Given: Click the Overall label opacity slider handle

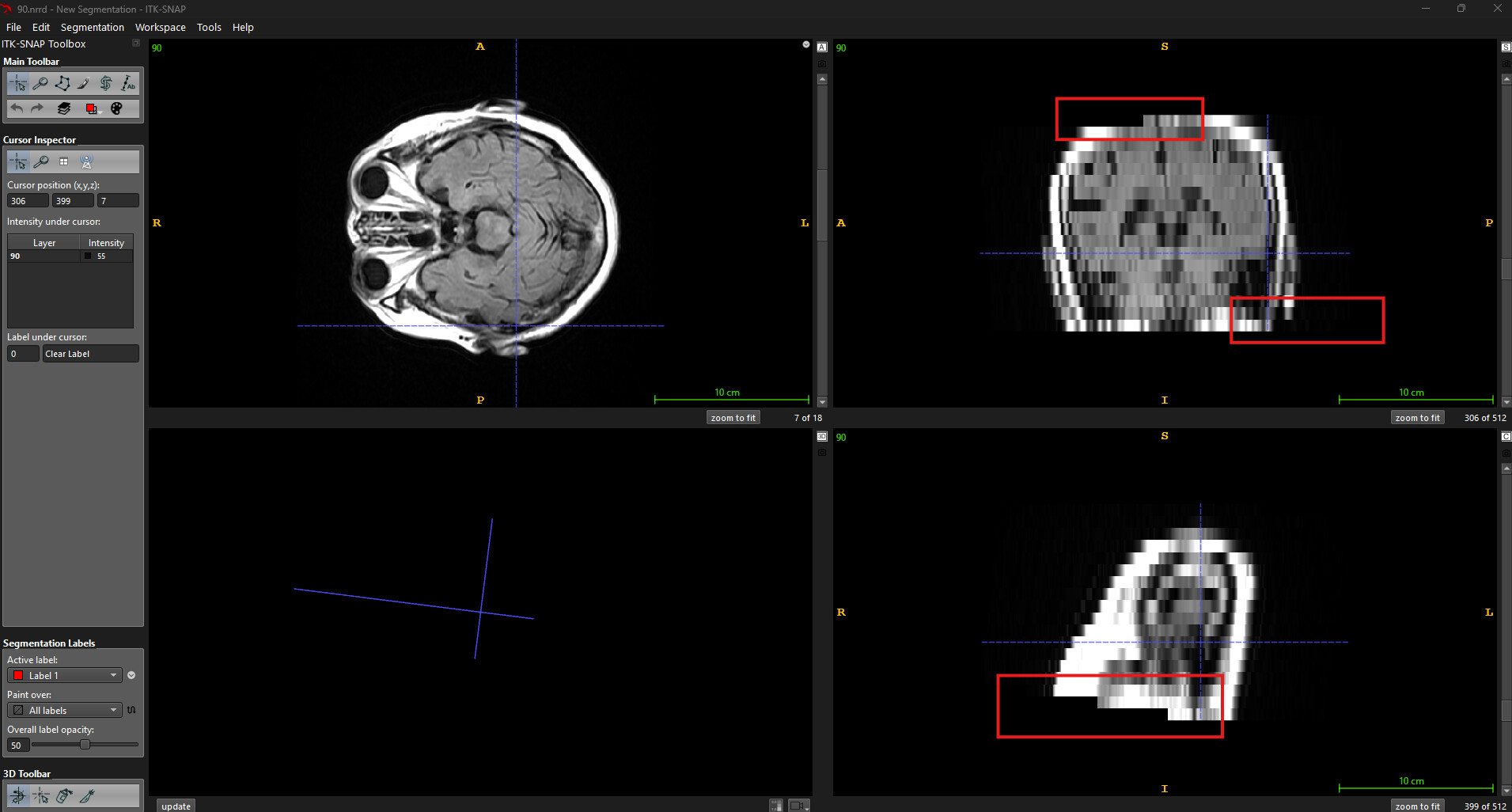Looking at the screenshot, I should pyautogui.click(x=85, y=745).
